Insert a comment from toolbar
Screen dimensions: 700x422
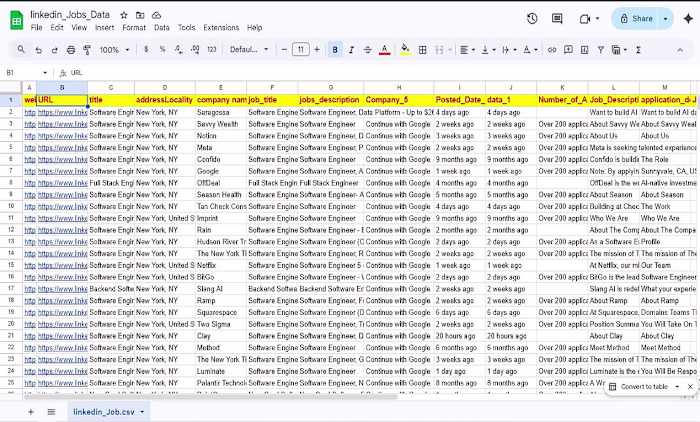point(568,50)
